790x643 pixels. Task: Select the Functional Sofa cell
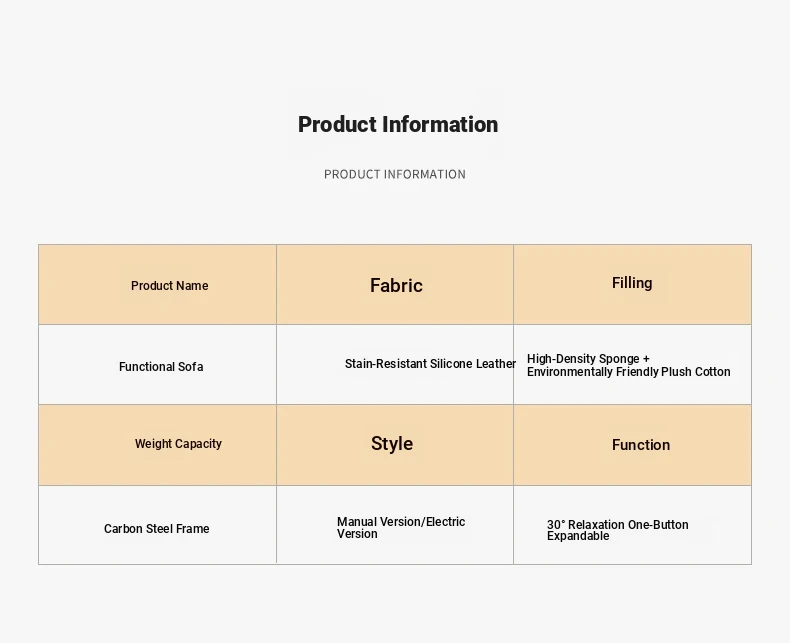point(157,365)
